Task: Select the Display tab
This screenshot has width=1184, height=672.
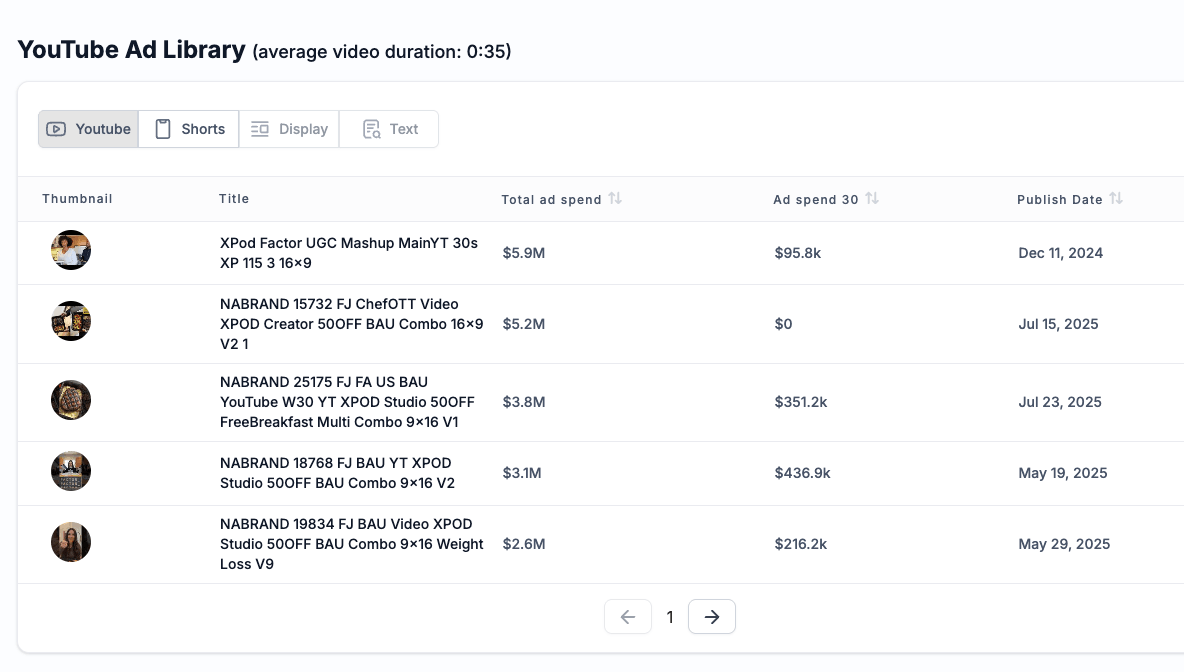Action: (x=289, y=129)
